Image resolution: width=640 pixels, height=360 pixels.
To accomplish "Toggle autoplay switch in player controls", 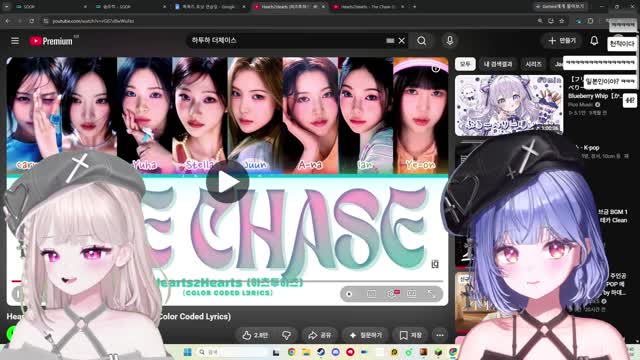I will coord(349,293).
